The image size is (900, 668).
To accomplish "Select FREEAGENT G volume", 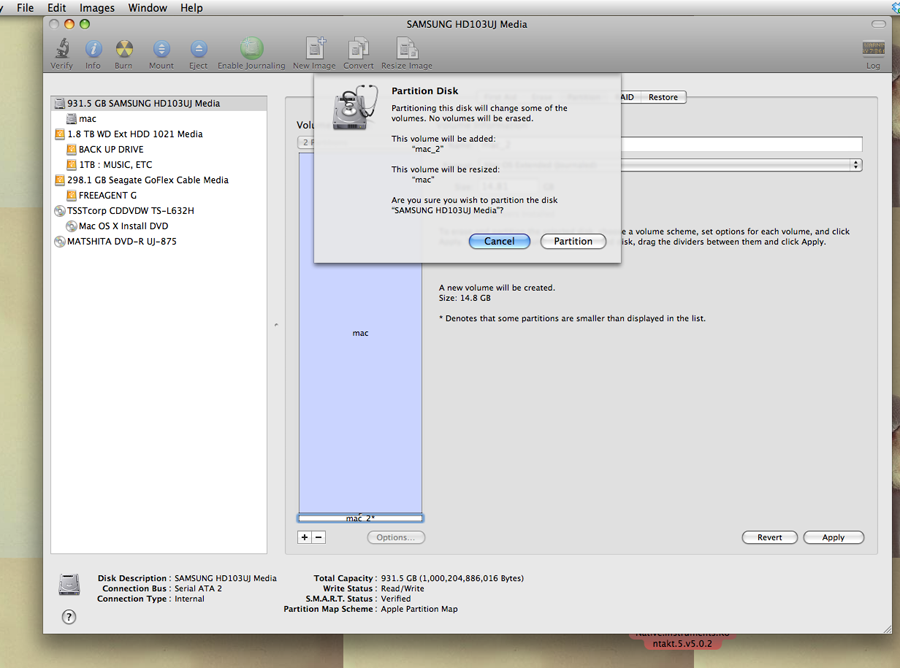I will [159, 195].
